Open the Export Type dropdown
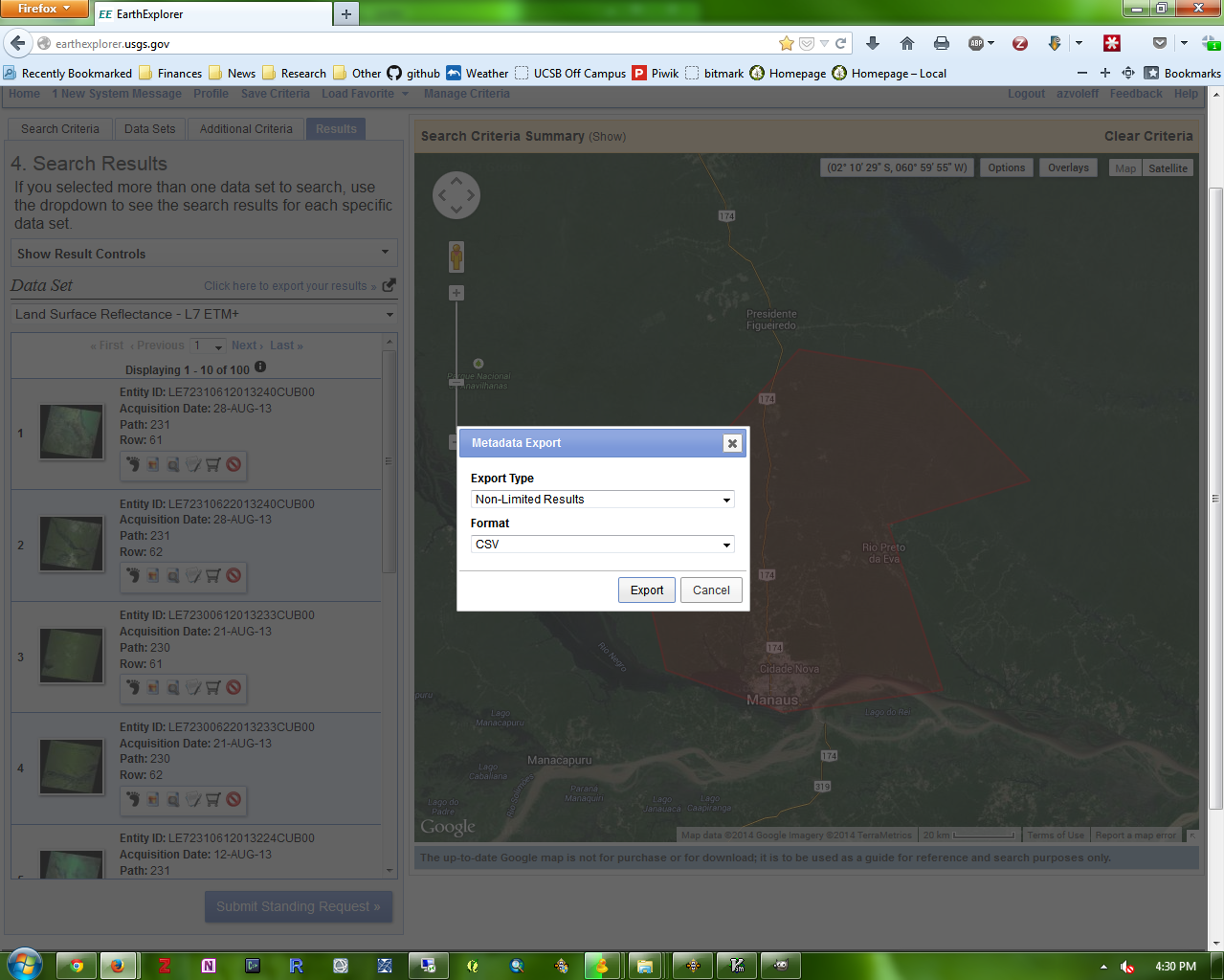This screenshot has height=980, width=1224. click(603, 500)
